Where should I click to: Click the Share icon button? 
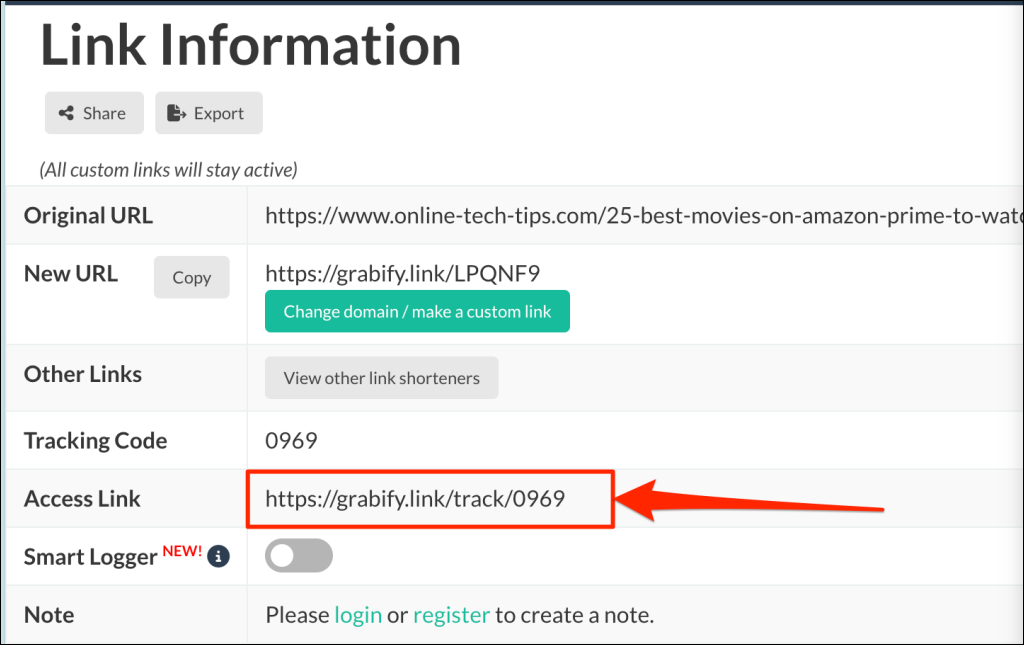click(x=94, y=113)
